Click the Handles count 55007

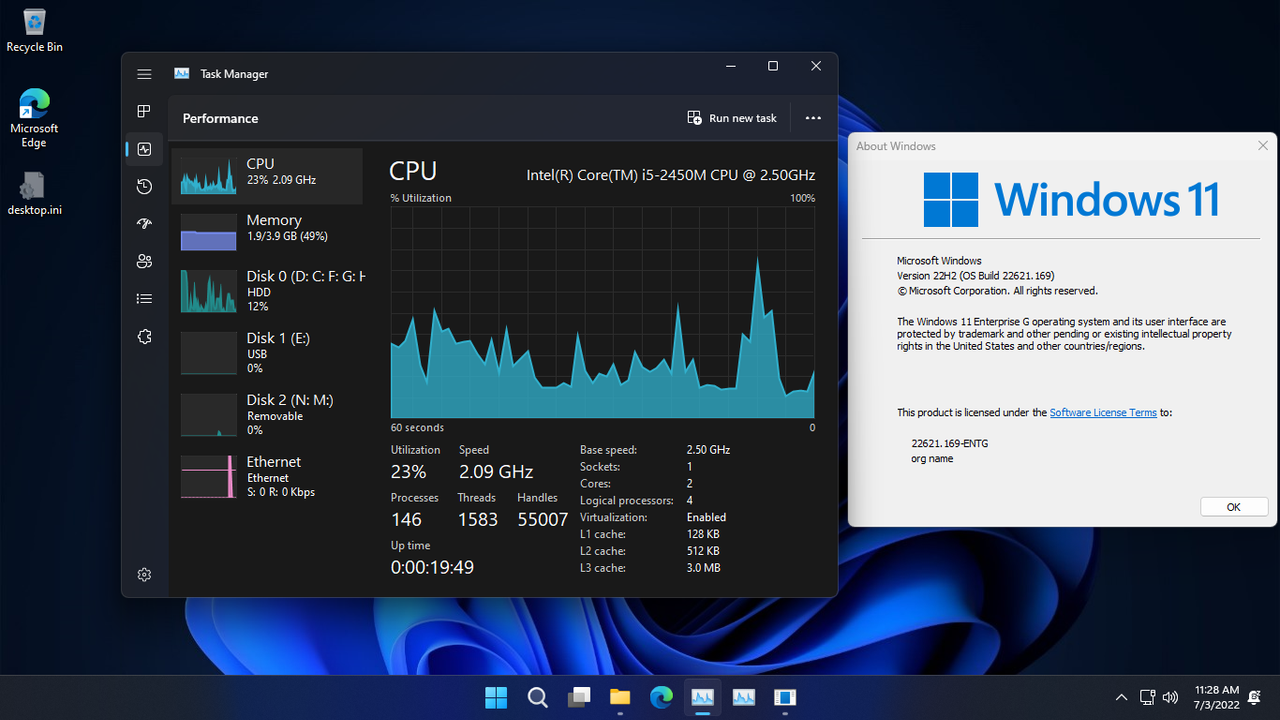click(x=543, y=519)
